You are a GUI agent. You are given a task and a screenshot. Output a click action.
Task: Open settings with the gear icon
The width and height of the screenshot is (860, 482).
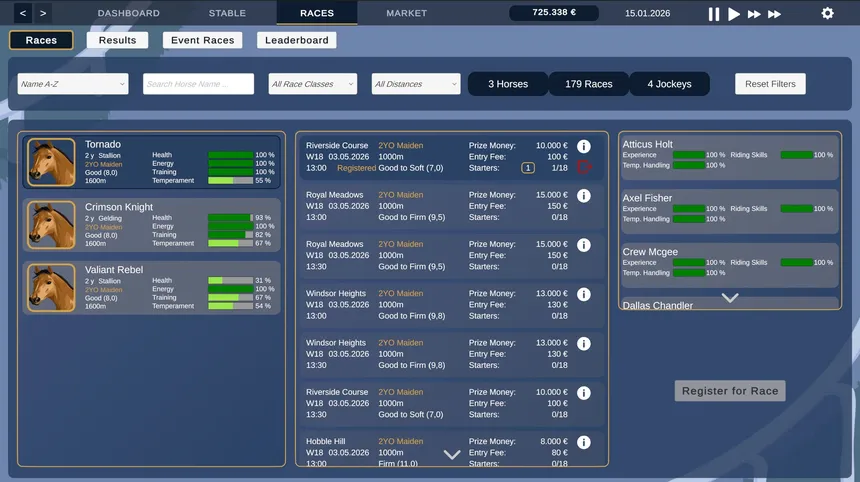827,14
